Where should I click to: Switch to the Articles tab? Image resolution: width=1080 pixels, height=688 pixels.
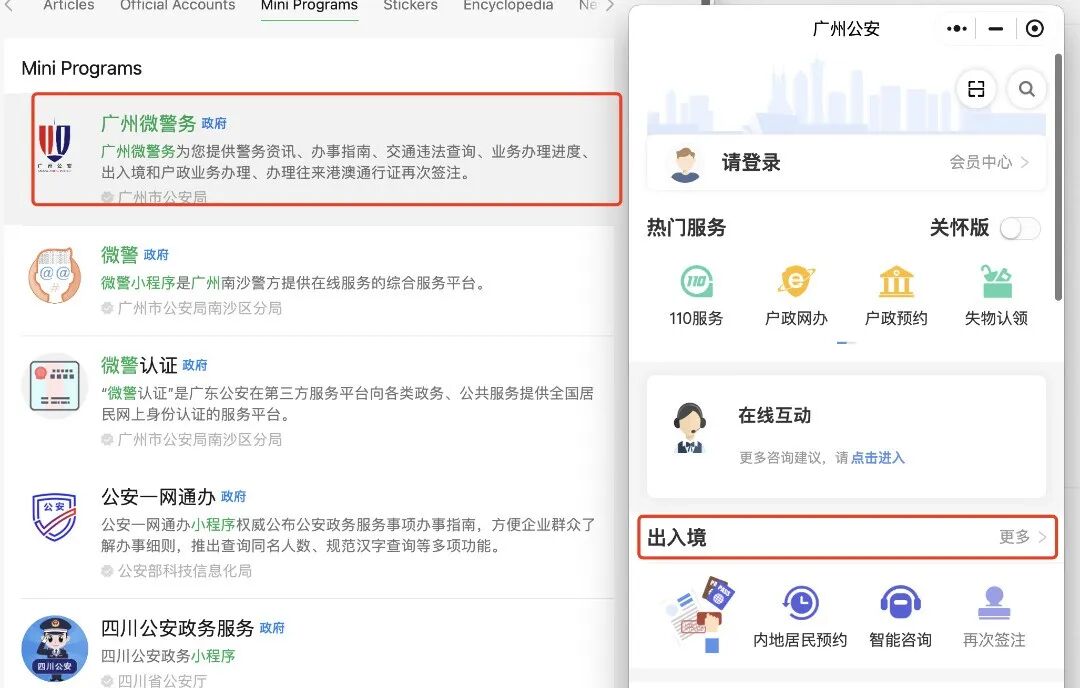[x=69, y=6]
